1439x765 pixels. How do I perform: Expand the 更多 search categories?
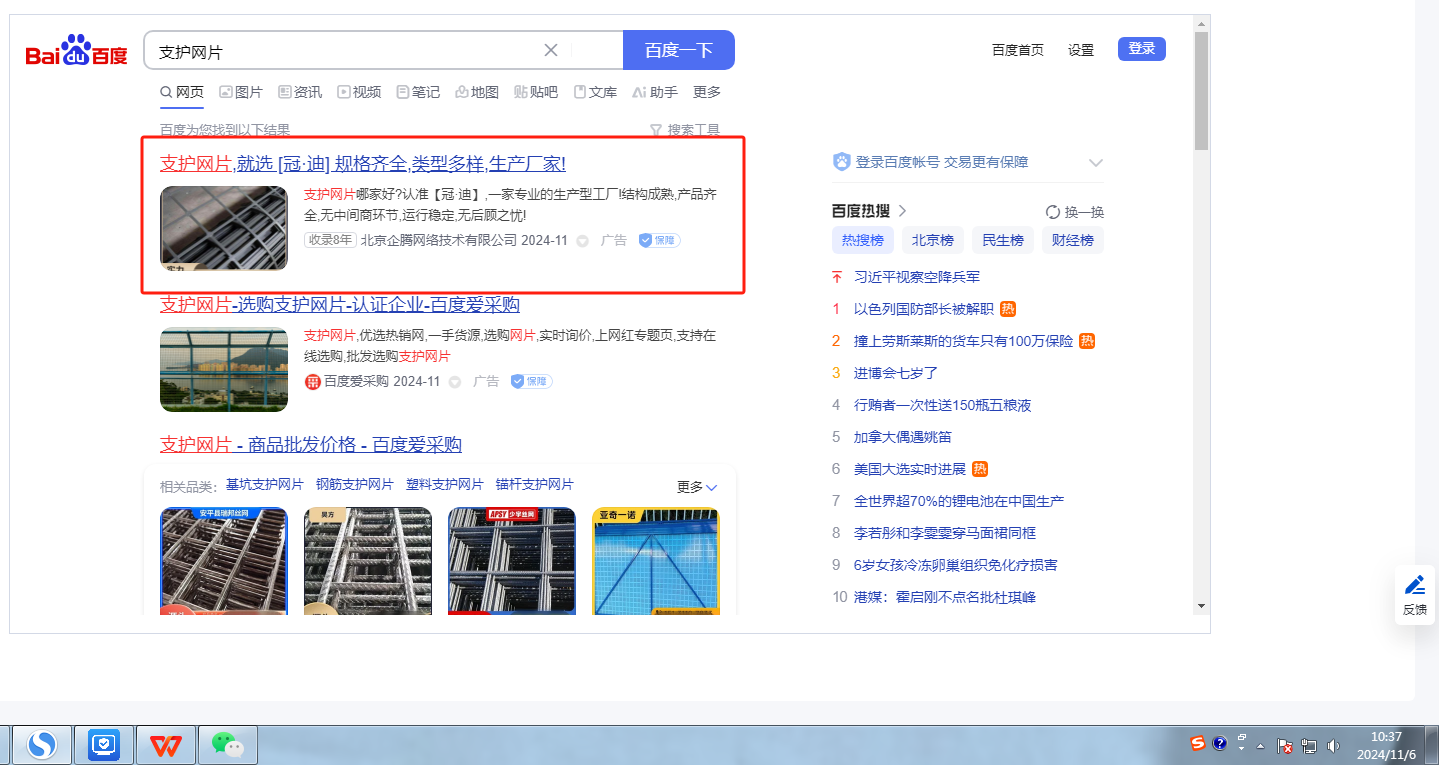coord(707,92)
